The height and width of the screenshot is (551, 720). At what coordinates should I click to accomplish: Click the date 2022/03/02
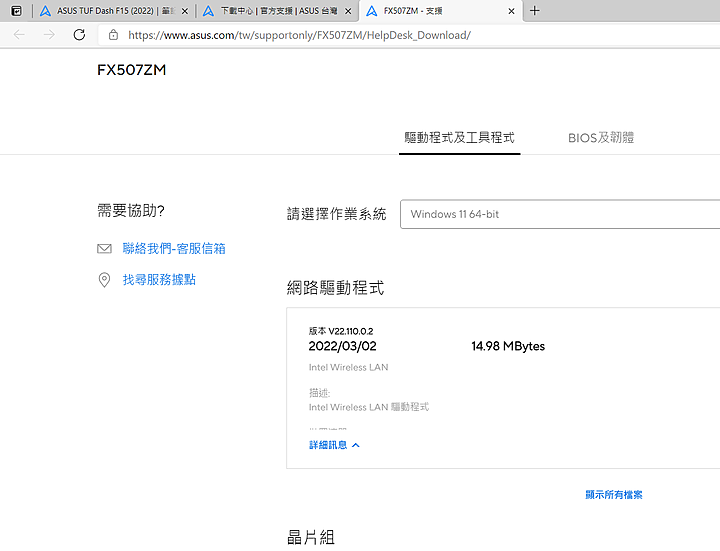tap(343, 346)
